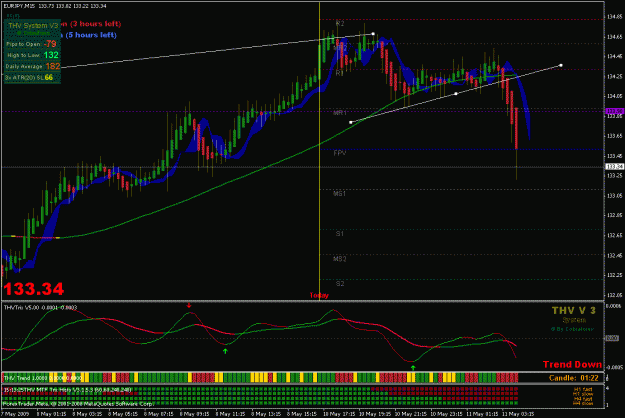Click the 'H4 slow' row label

tap(583, 403)
